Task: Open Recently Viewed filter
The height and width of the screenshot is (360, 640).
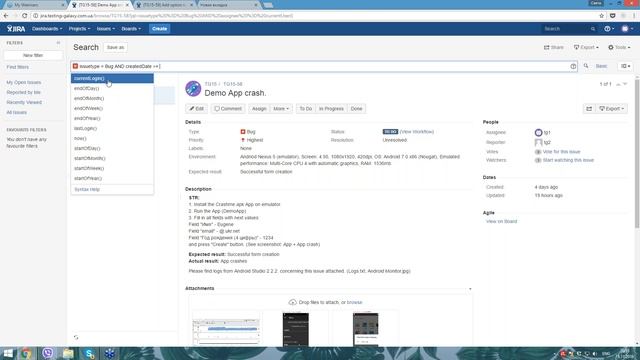Action: point(24,102)
